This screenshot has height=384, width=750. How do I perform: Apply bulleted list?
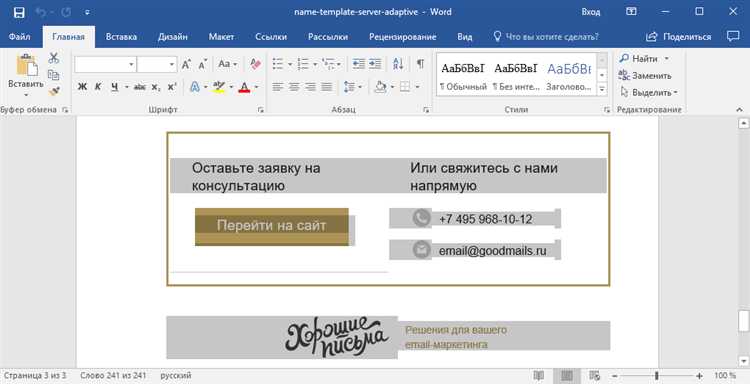point(278,64)
